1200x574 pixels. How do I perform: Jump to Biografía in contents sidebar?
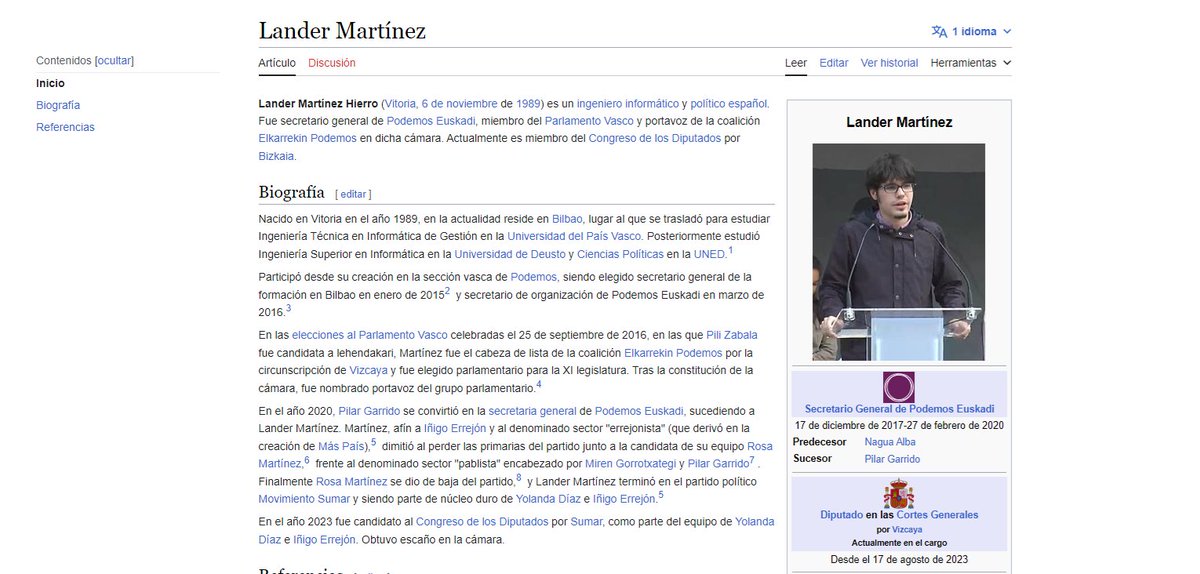pos(58,105)
